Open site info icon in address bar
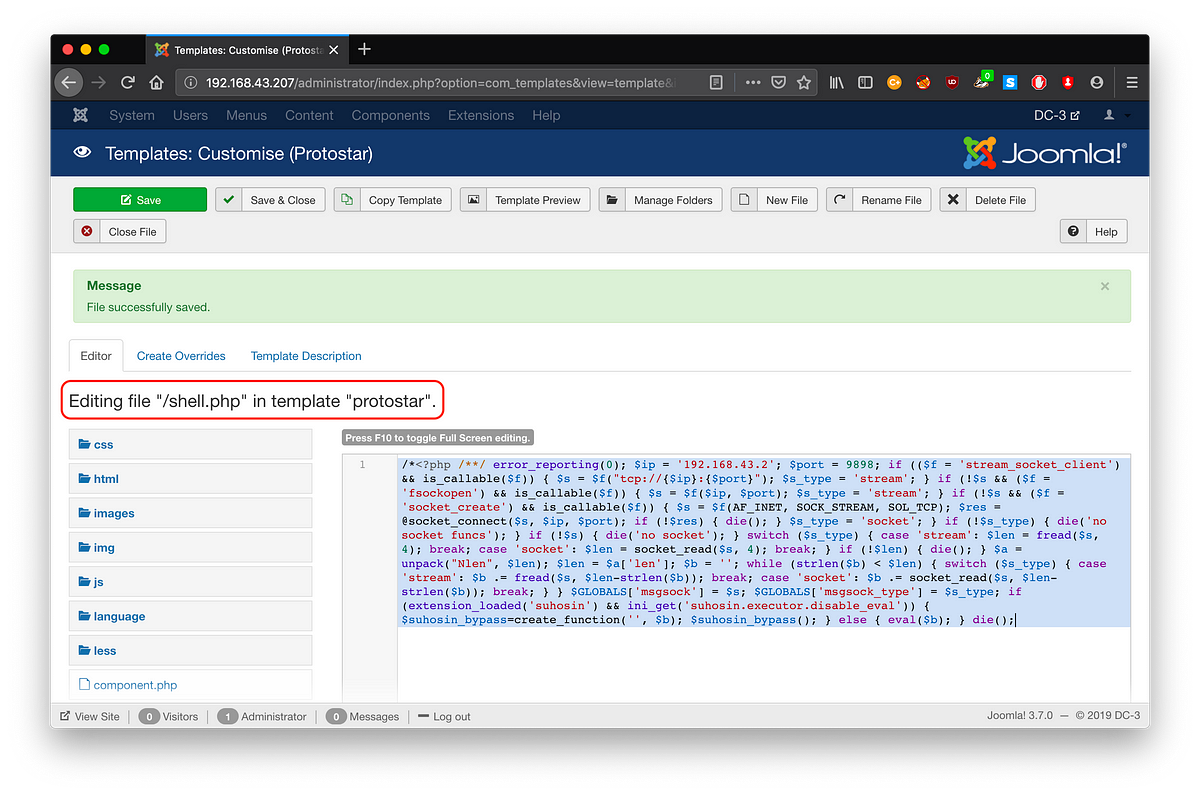The width and height of the screenshot is (1200, 795). click(191, 83)
